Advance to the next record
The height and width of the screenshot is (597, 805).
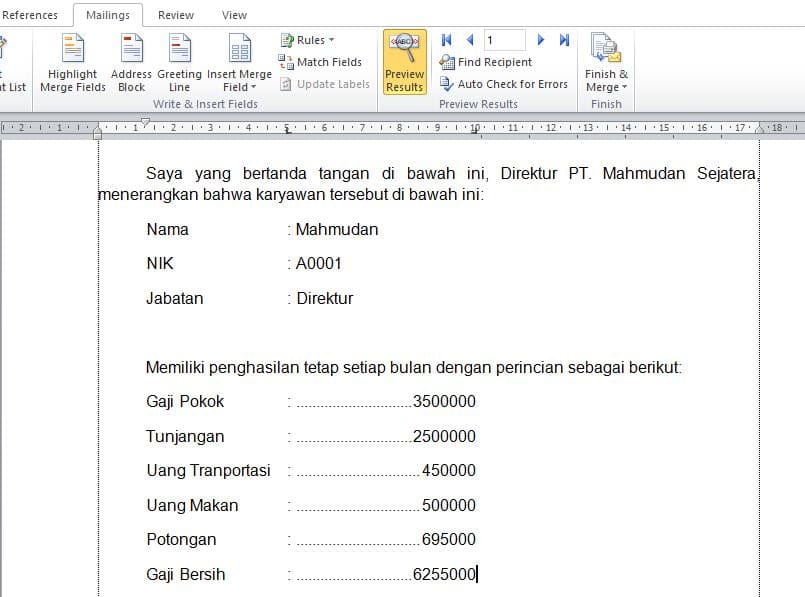click(541, 40)
